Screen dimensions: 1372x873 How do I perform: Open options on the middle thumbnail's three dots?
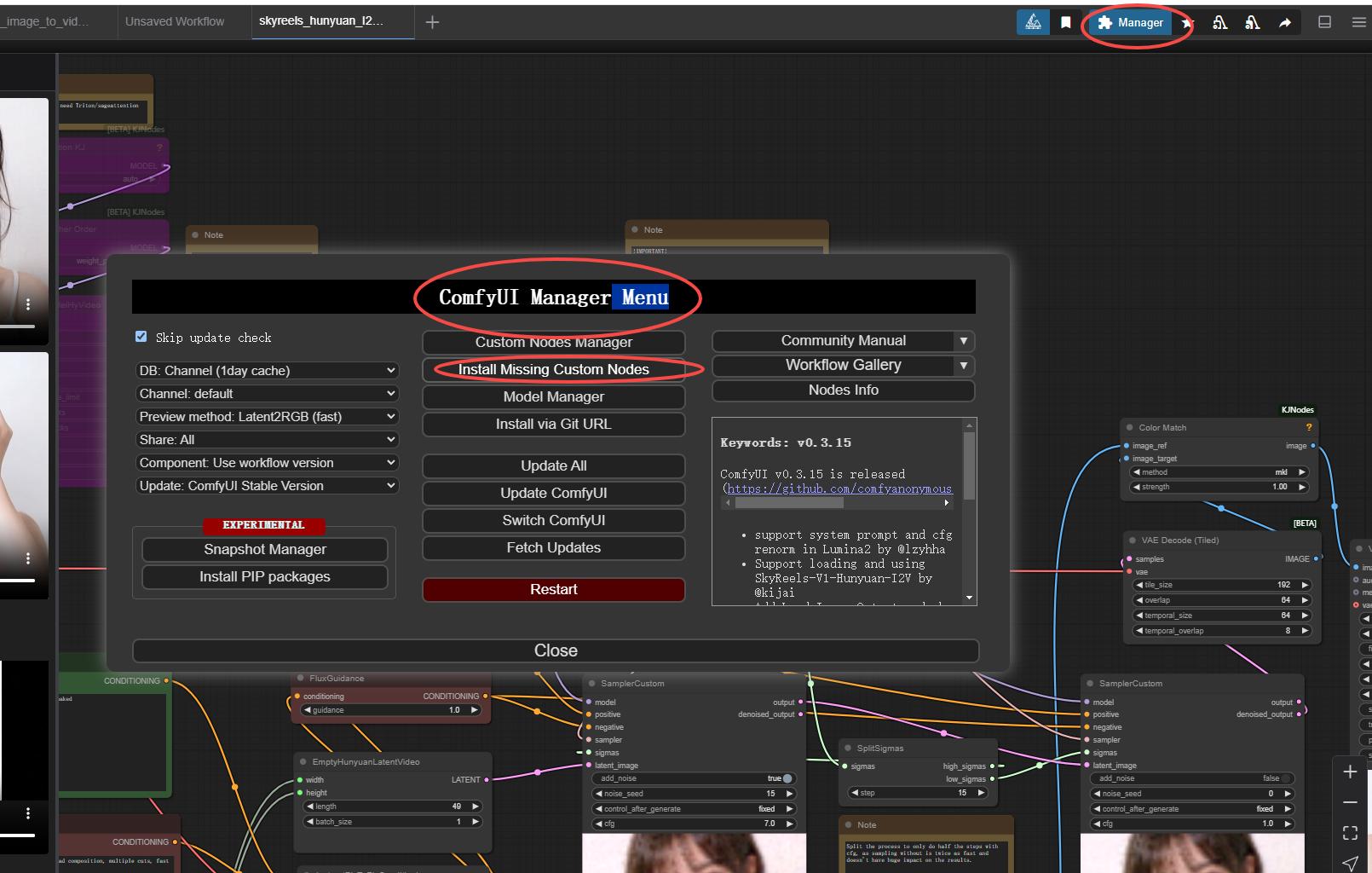28,558
